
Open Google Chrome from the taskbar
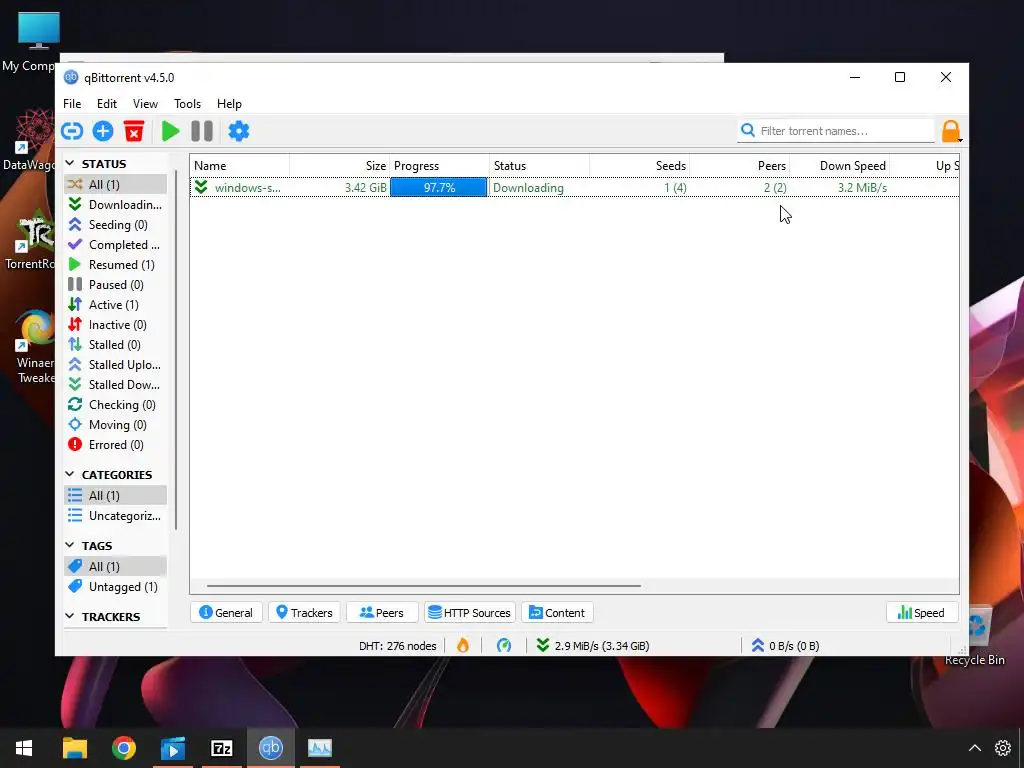(x=123, y=748)
